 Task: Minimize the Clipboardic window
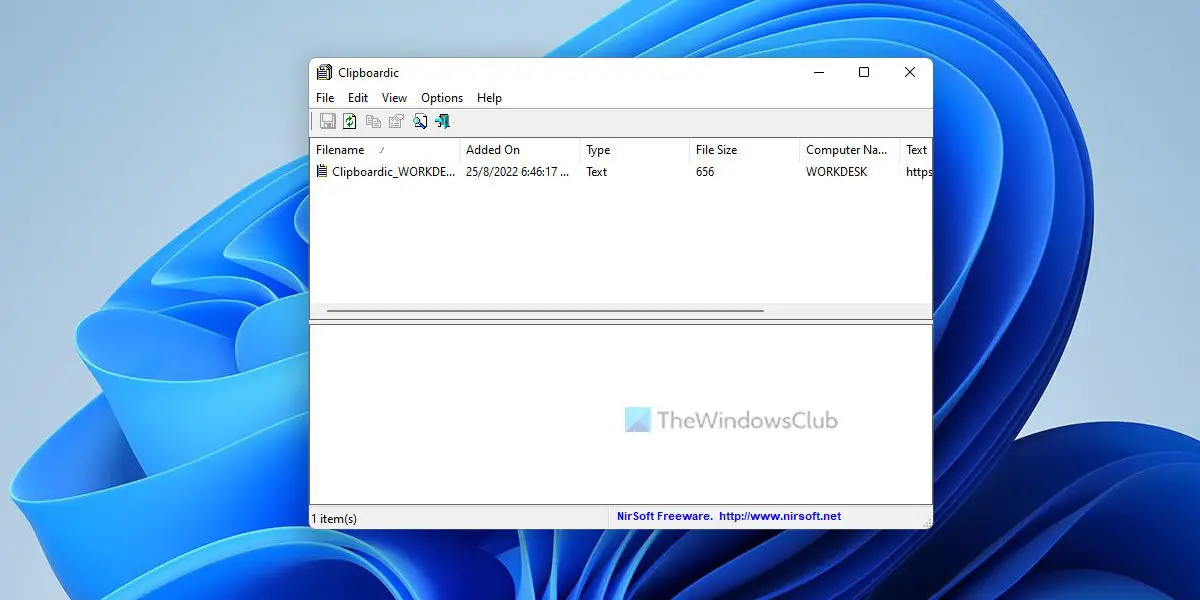818,72
